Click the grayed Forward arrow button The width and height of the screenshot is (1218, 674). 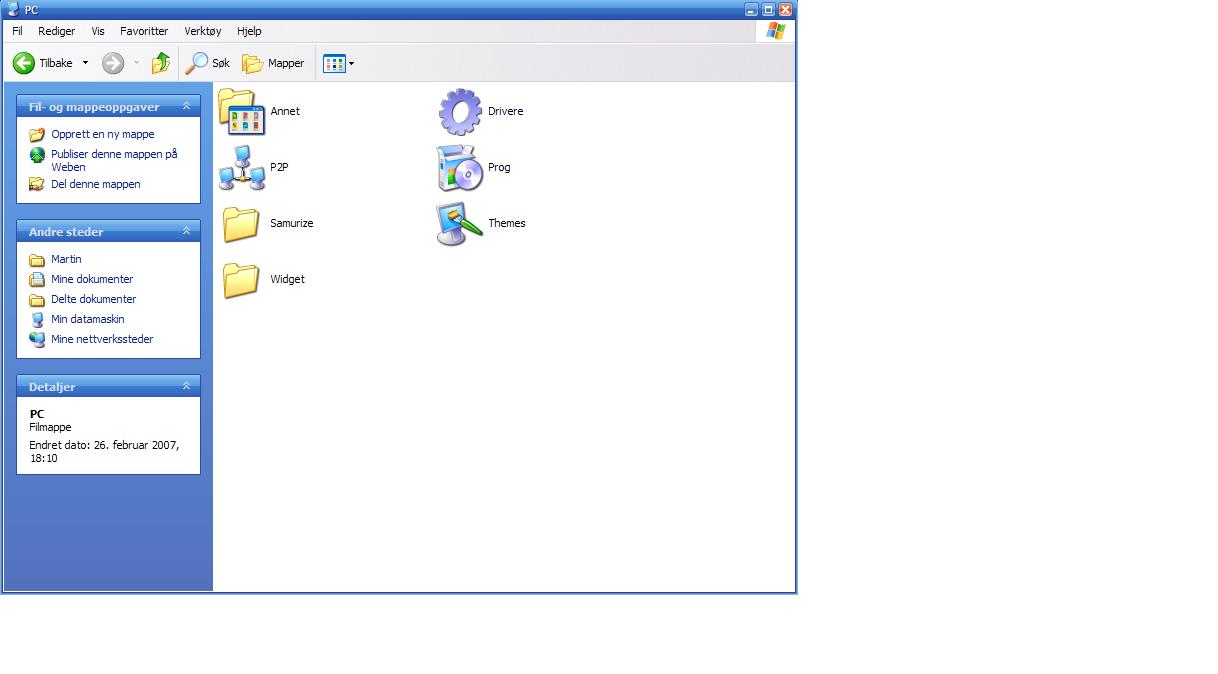coord(113,63)
